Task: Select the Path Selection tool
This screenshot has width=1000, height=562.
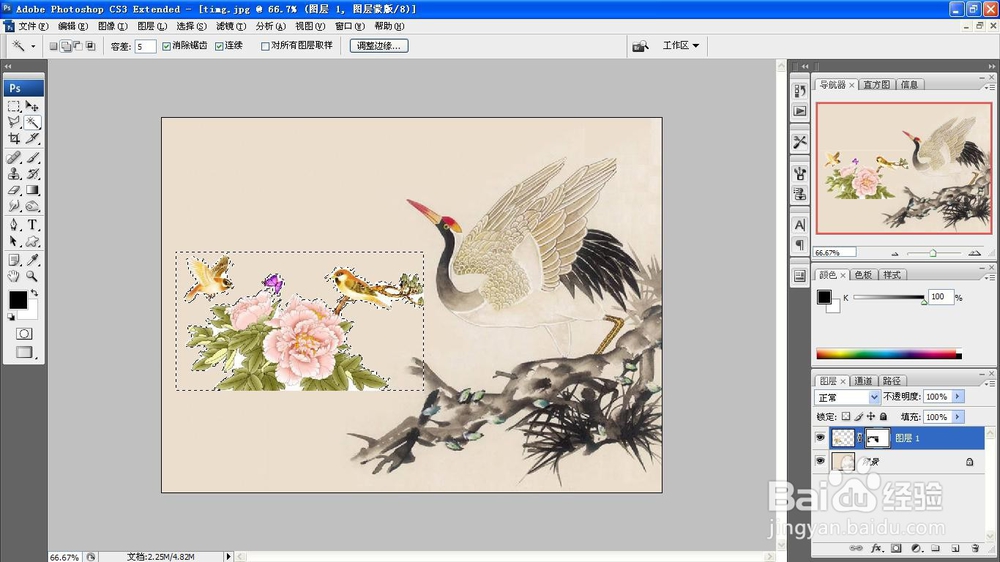Action: 14,241
